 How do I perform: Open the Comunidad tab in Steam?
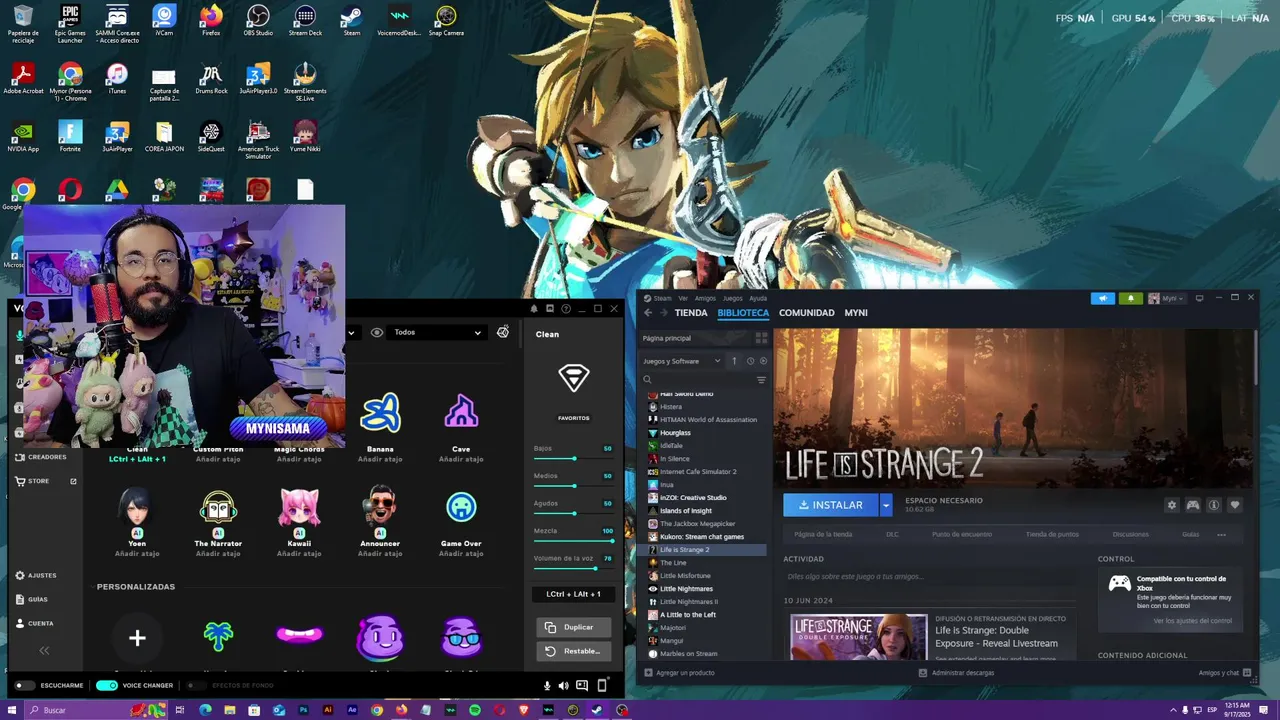coord(807,313)
